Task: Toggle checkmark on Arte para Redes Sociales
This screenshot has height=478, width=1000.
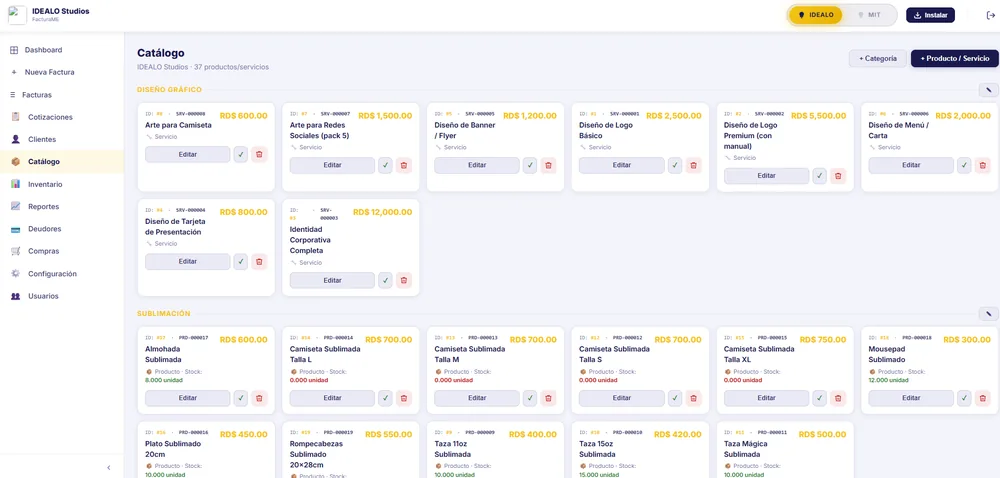Action: point(385,166)
